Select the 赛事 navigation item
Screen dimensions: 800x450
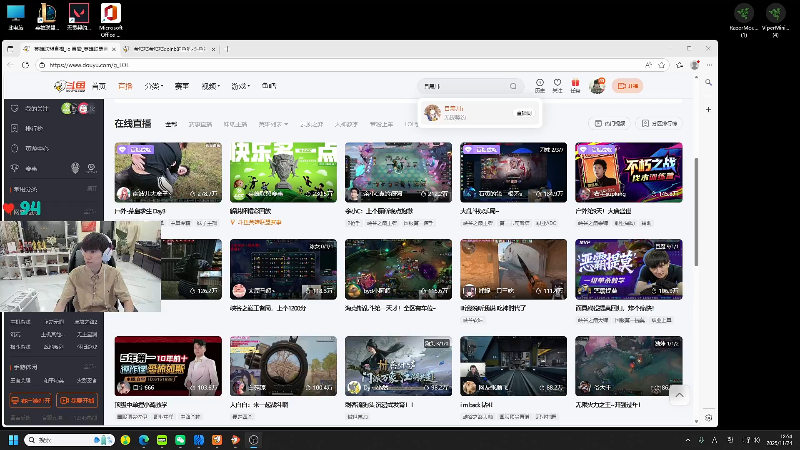point(182,86)
